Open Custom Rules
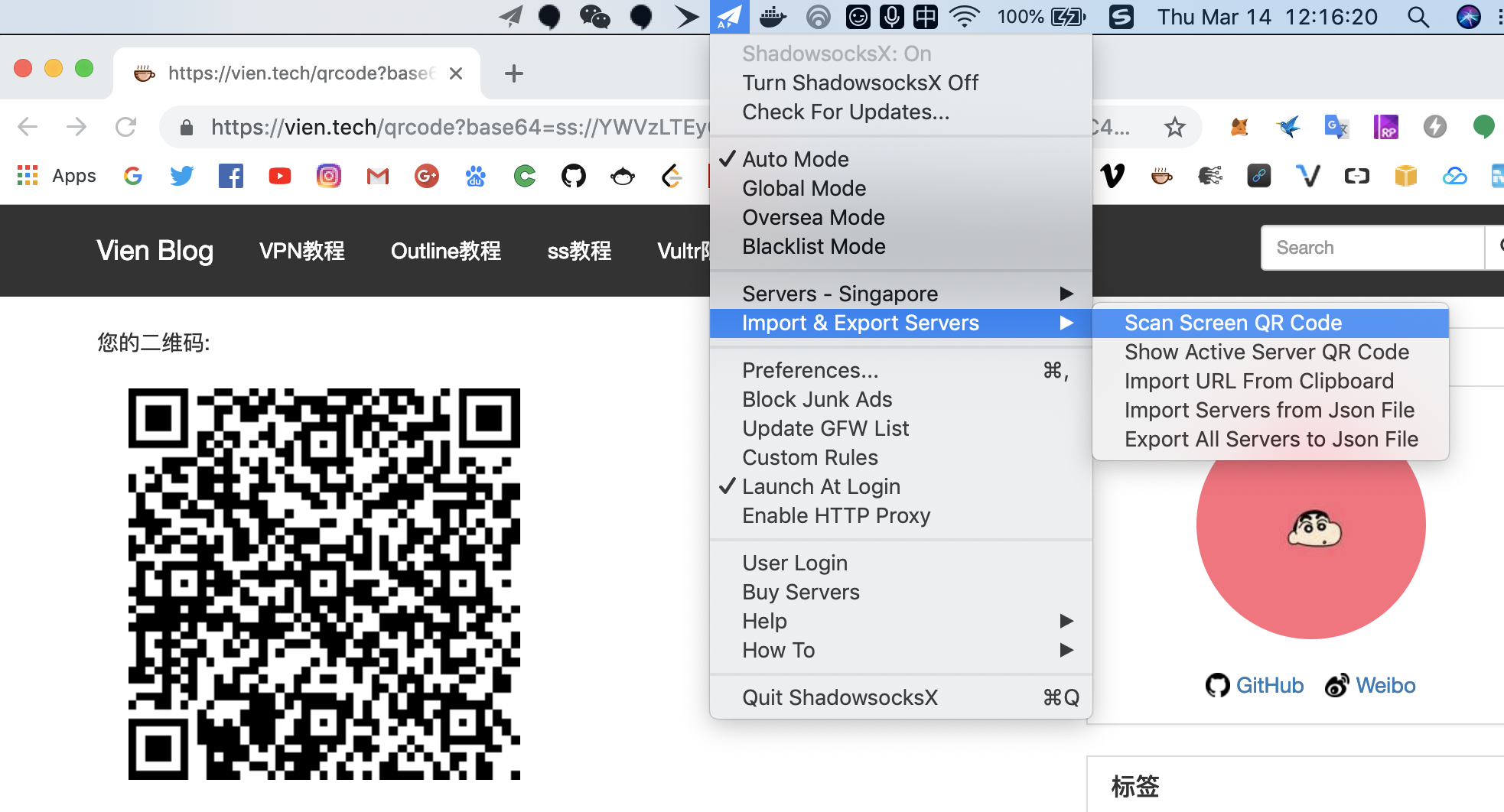This screenshot has width=1504, height=812. [x=901, y=457]
